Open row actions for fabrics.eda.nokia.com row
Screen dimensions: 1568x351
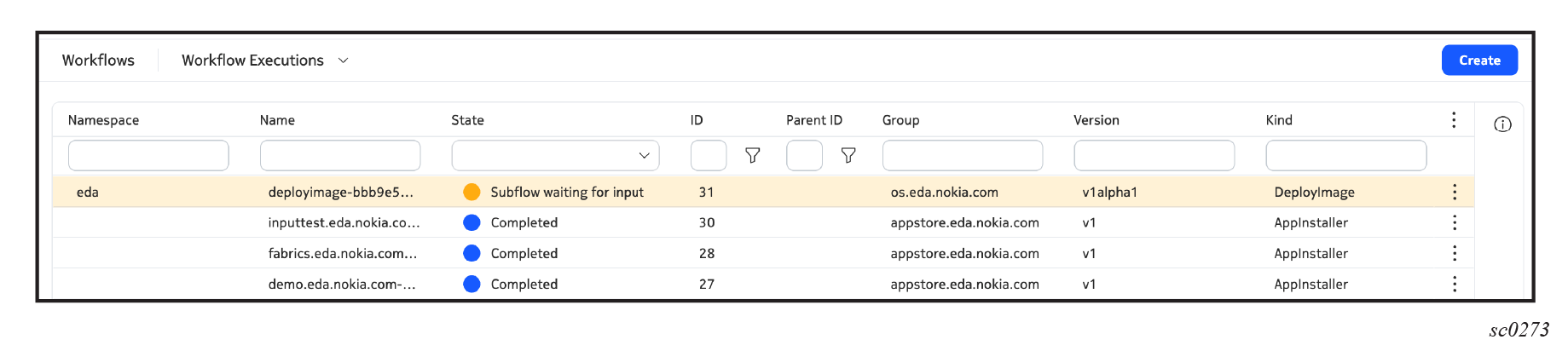pyautogui.click(x=1454, y=253)
